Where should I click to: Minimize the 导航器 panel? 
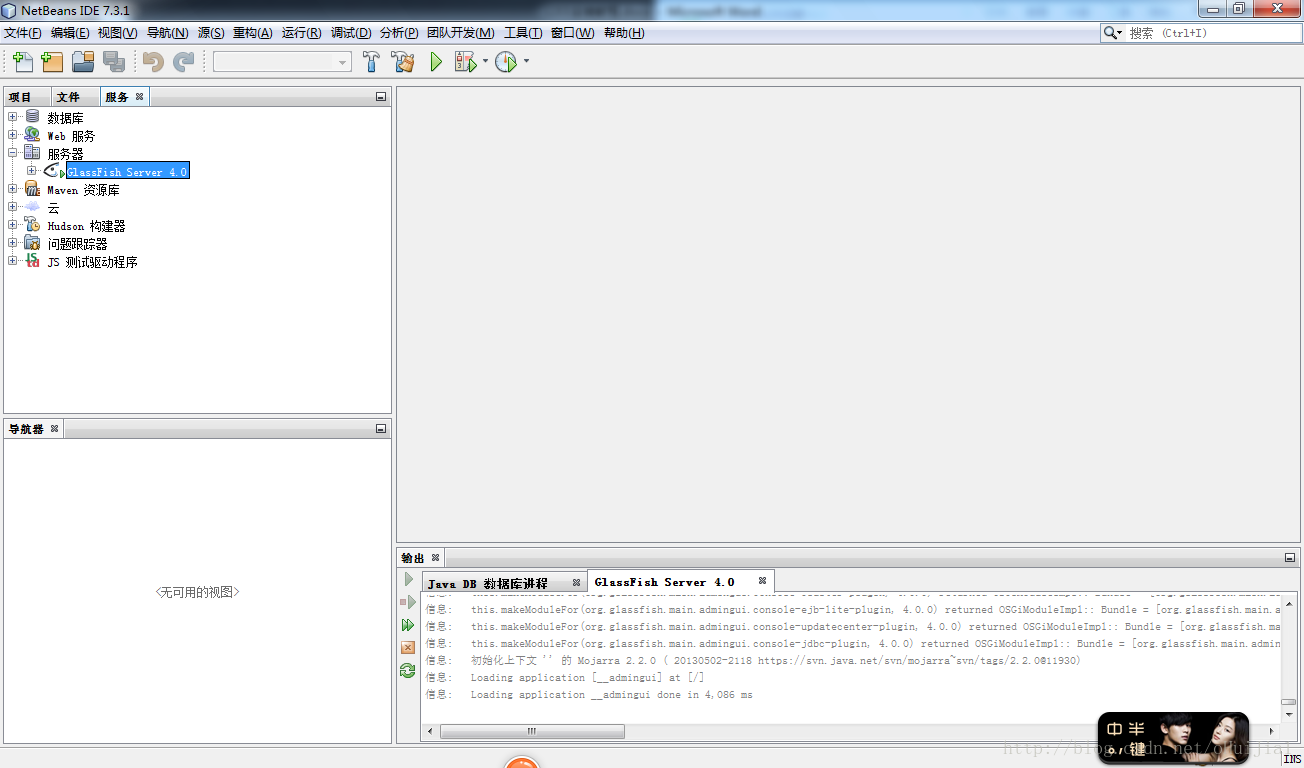[381, 429]
